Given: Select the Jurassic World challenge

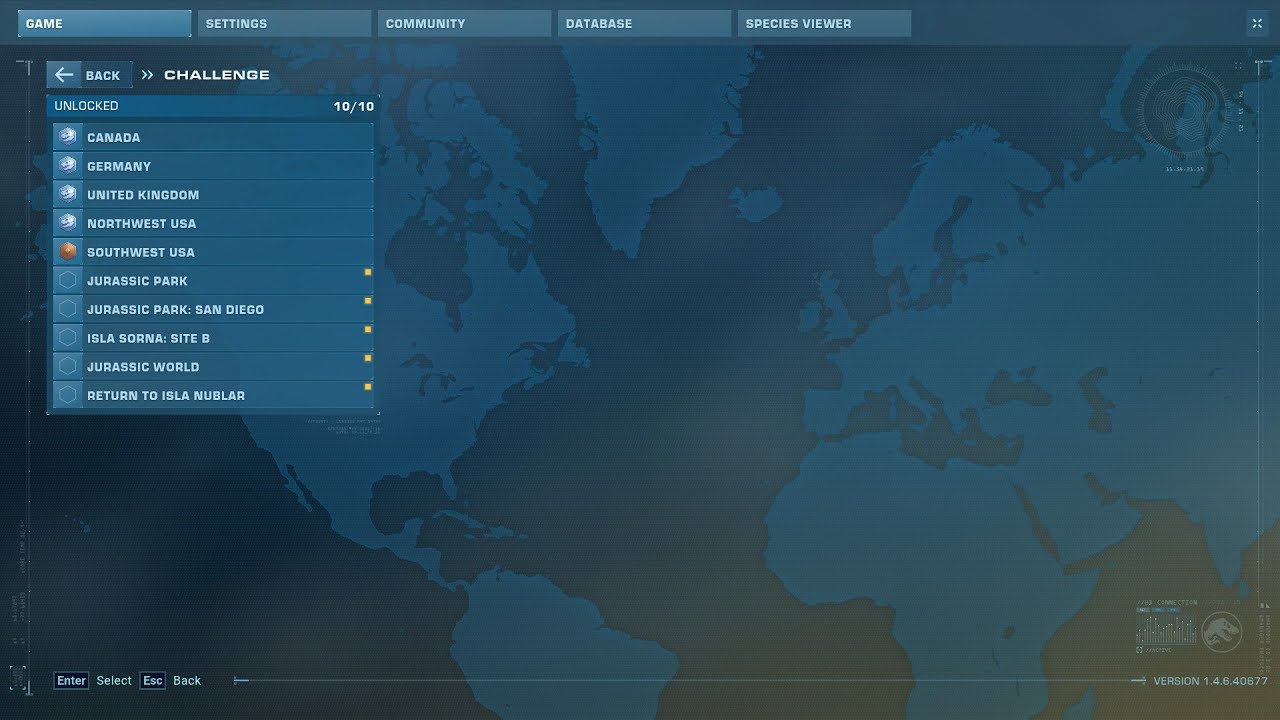Looking at the screenshot, I should point(213,367).
